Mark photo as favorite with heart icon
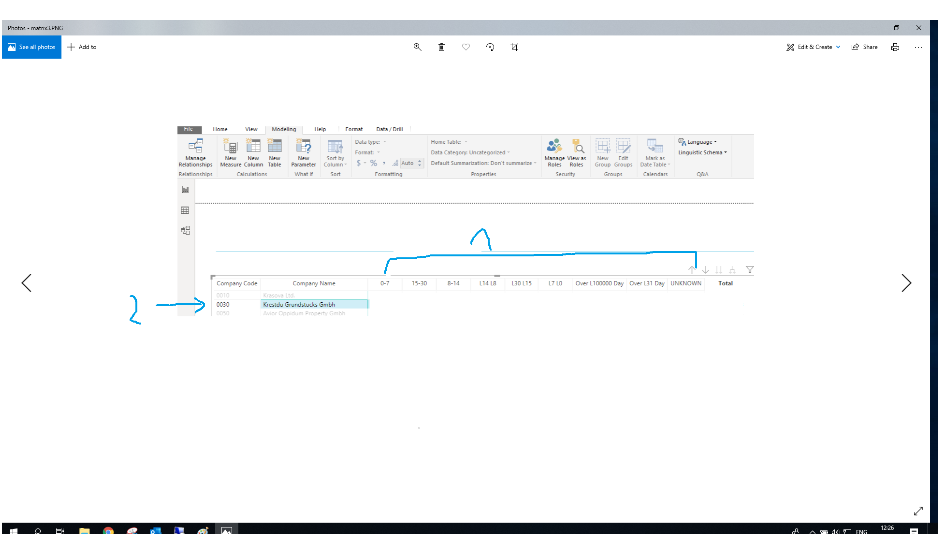 click(466, 47)
